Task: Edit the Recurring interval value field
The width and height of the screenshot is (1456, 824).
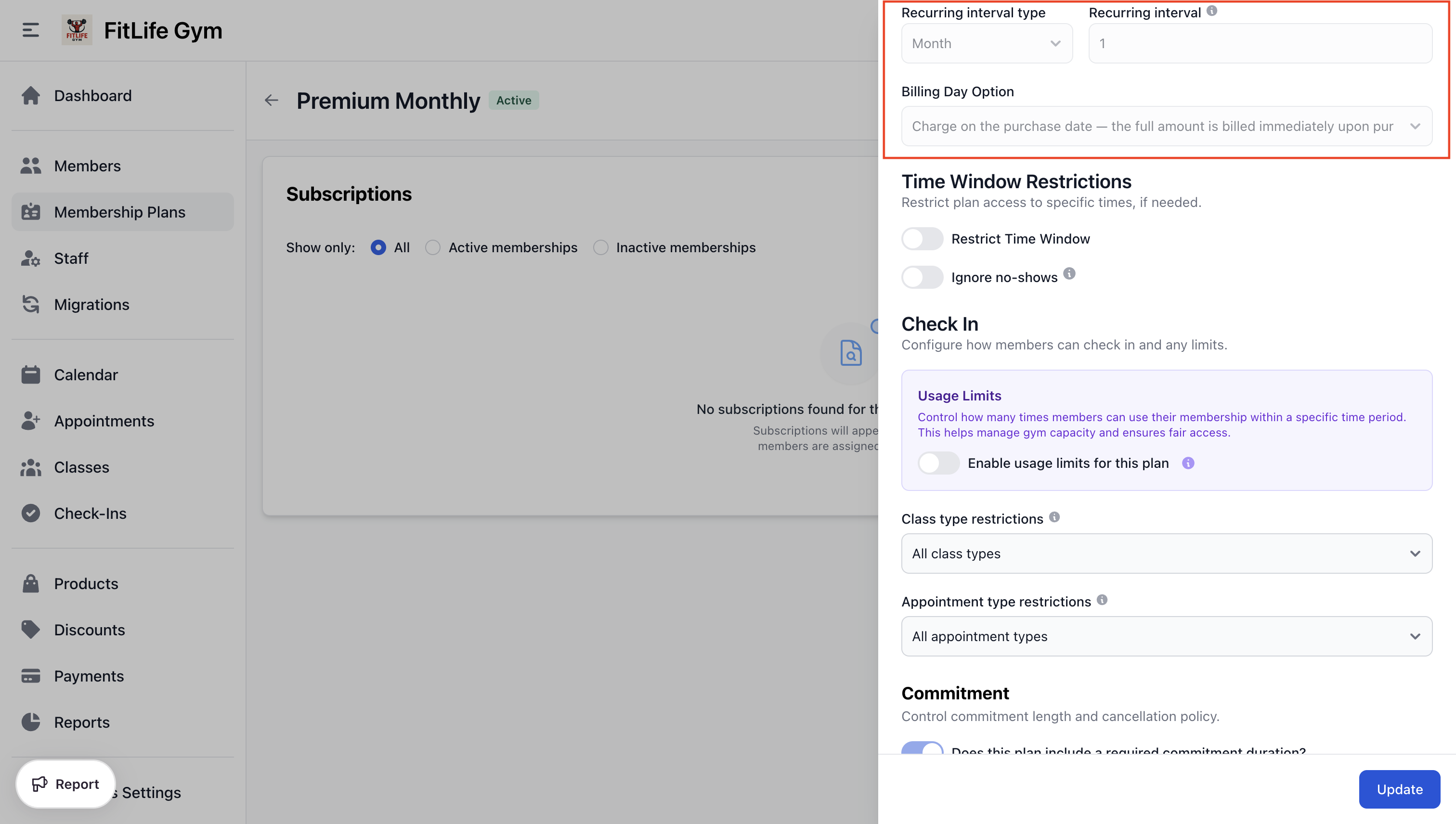Action: tap(1259, 43)
